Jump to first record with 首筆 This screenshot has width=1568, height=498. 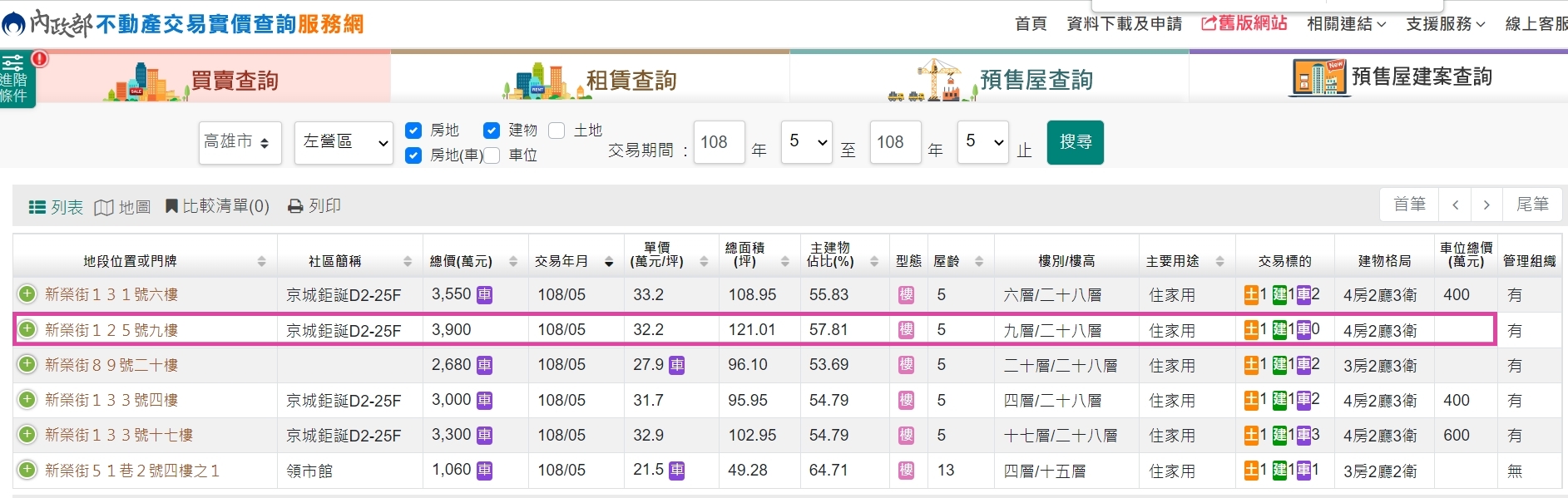[x=1409, y=205]
